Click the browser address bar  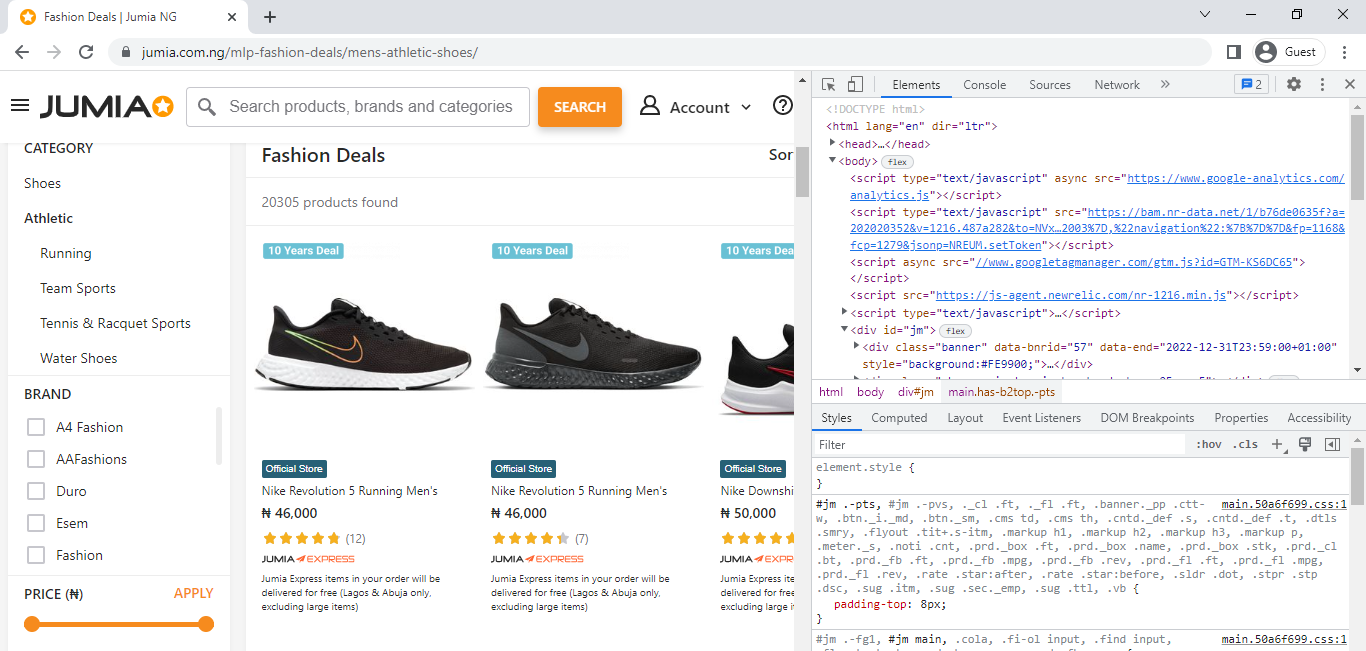660,52
